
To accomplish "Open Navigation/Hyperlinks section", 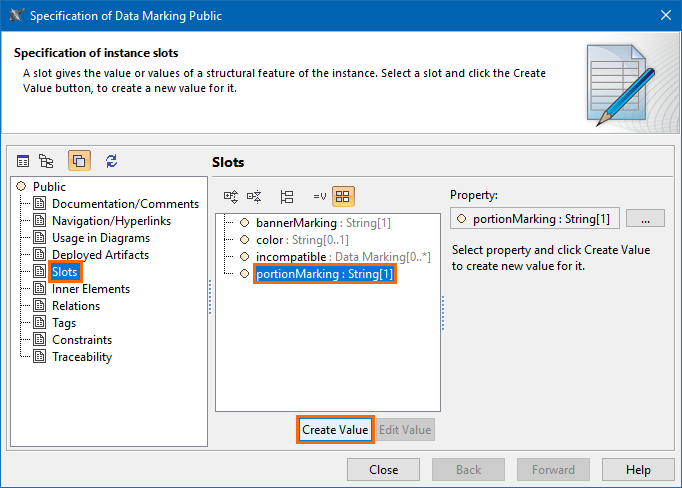I will point(111,221).
